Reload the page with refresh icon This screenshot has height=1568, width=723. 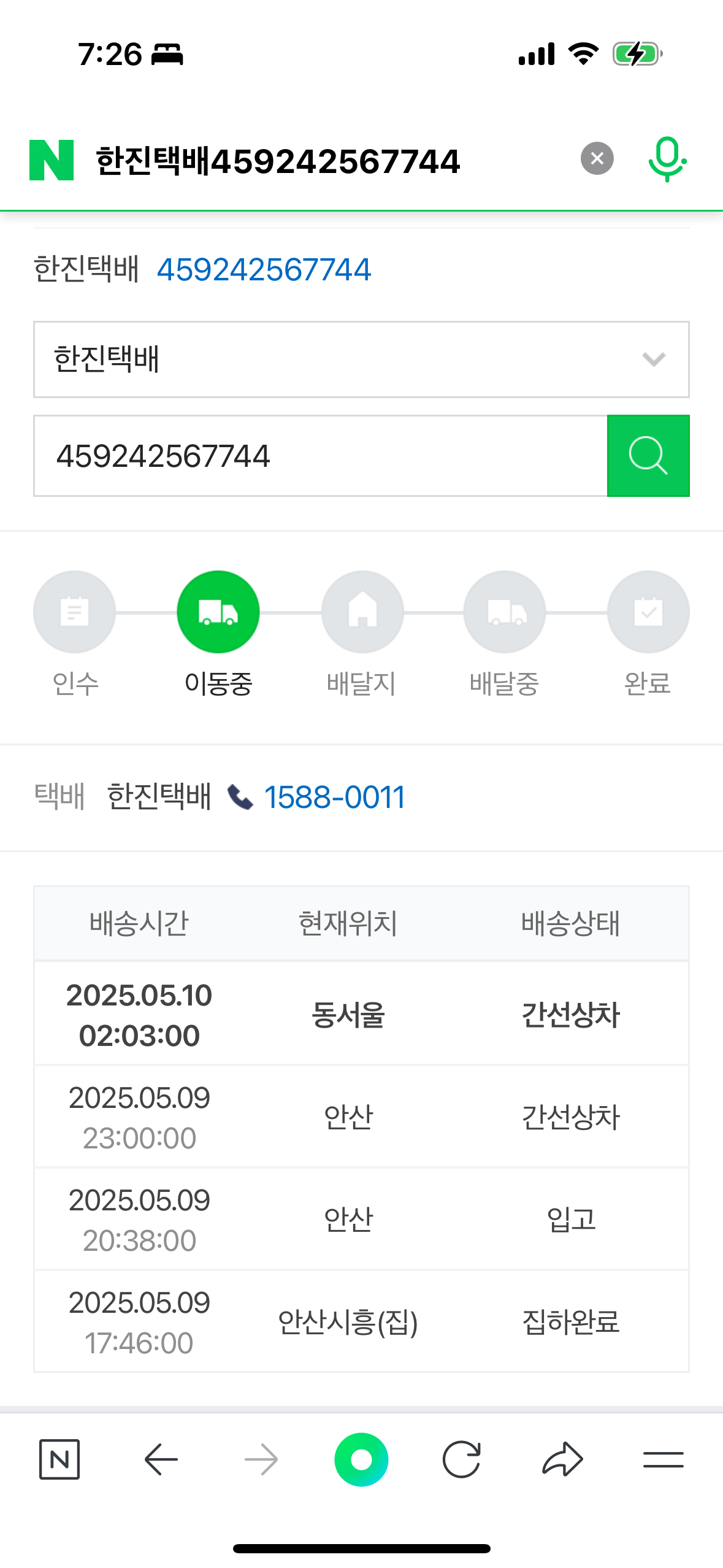point(461,1459)
